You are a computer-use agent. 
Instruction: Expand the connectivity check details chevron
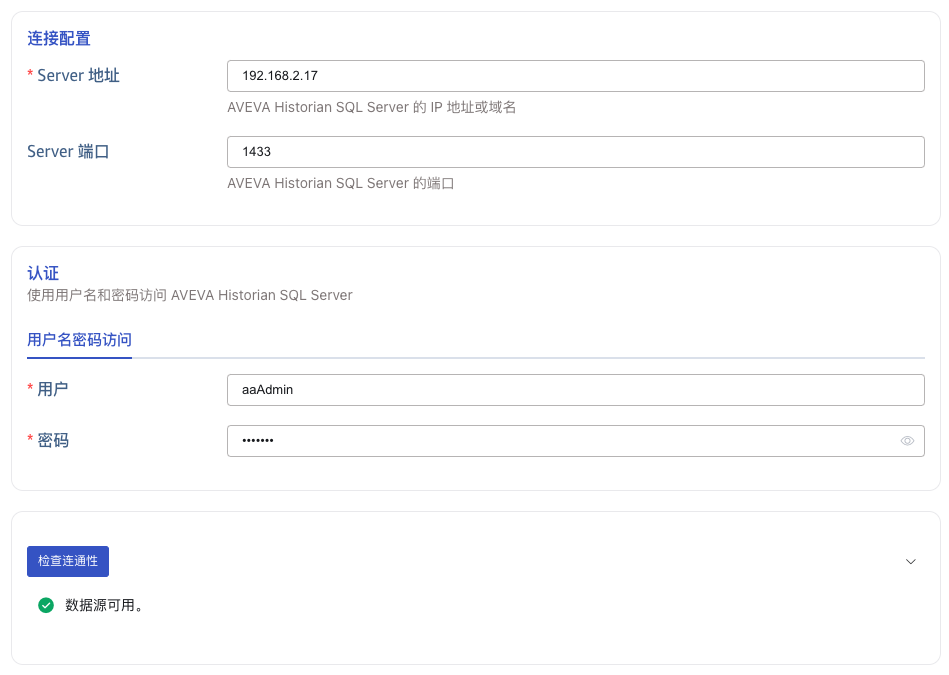coord(910,562)
